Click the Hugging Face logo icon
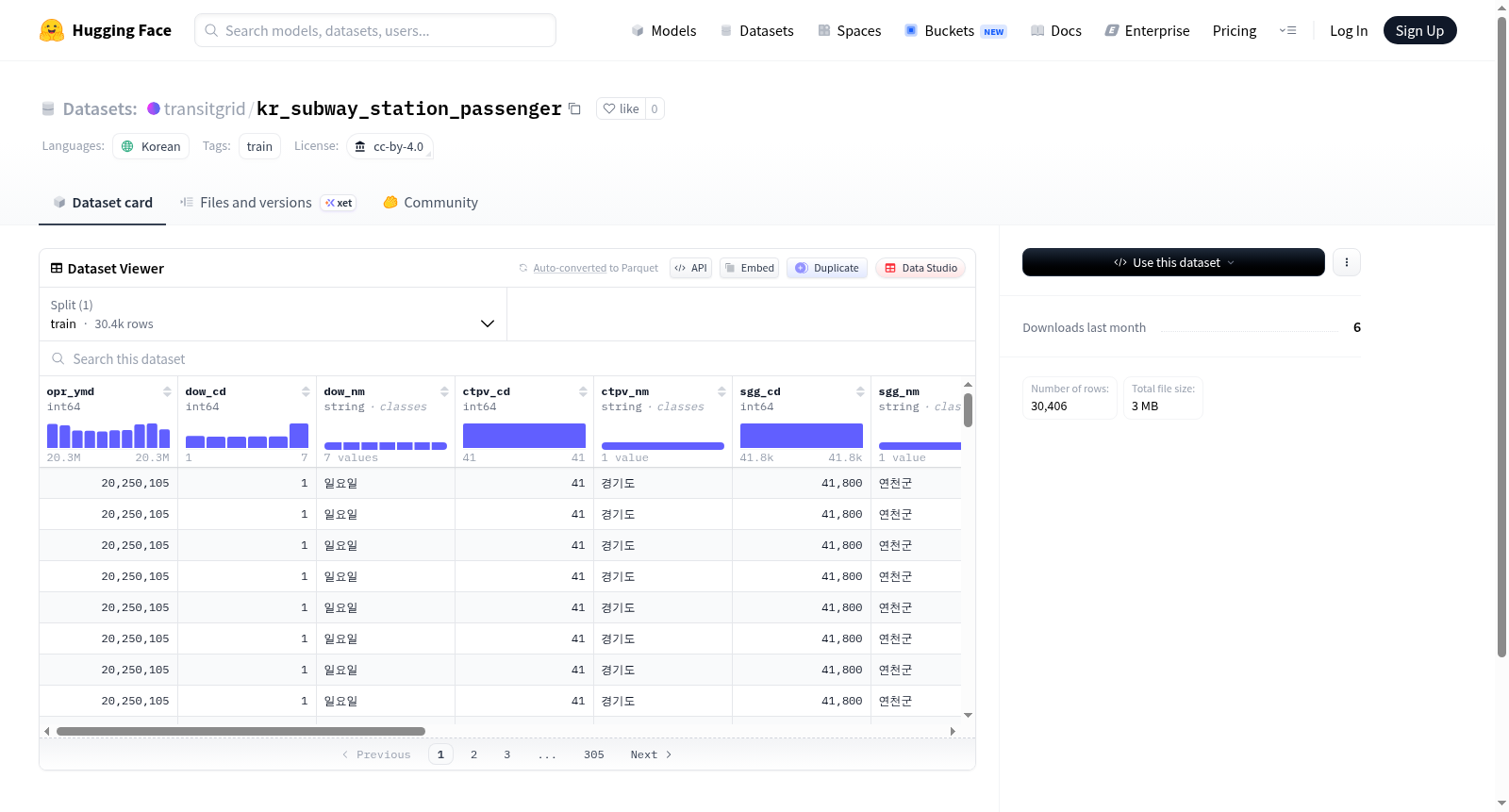Viewport: 1509px width, 812px height. 52,30
